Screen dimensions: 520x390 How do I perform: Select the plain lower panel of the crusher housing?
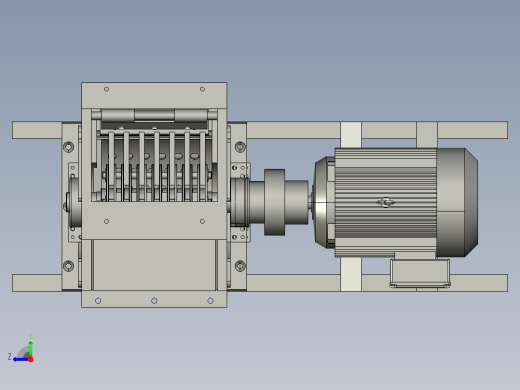[154, 265]
